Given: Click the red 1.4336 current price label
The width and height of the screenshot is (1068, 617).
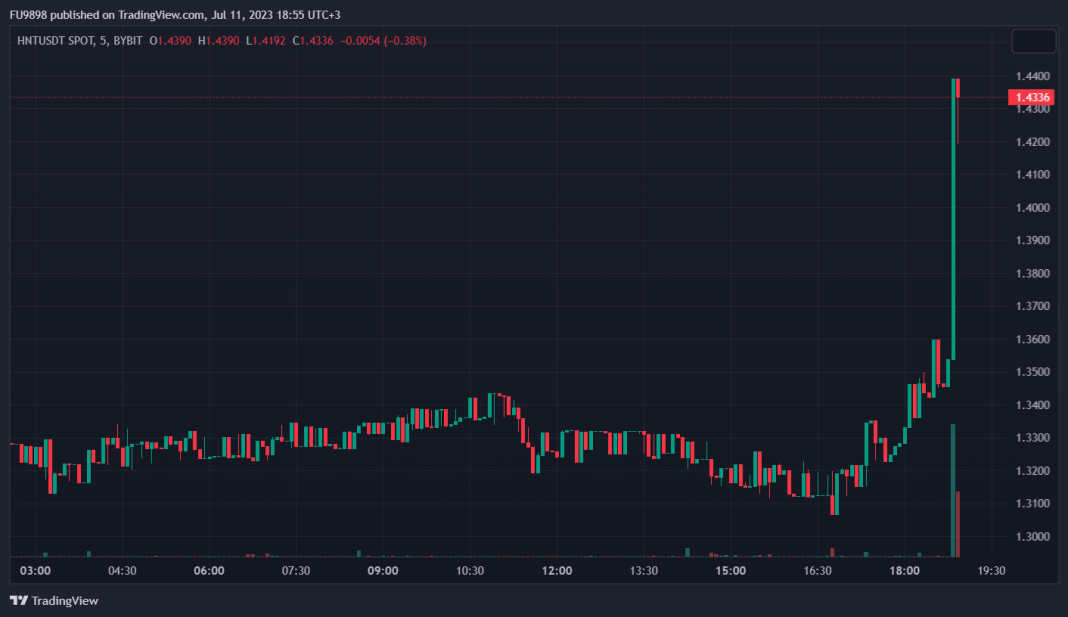Looking at the screenshot, I should [1031, 97].
